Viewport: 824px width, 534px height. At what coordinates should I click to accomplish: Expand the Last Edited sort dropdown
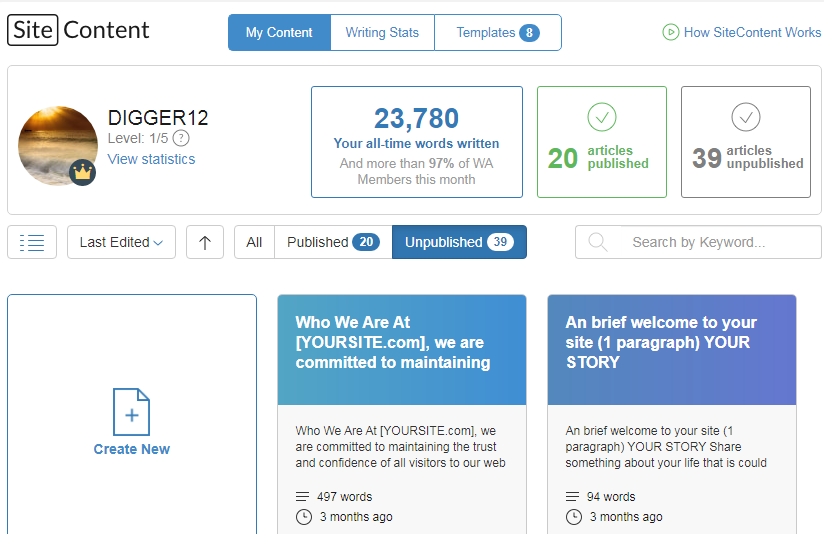pyautogui.click(x=121, y=242)
